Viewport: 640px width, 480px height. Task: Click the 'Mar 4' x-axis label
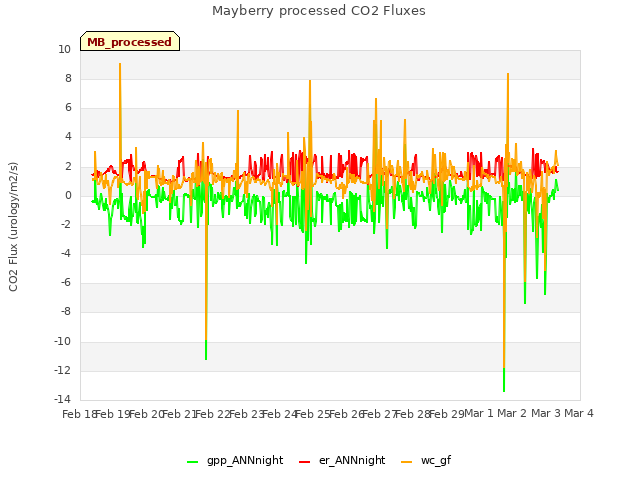pos(579,413)
